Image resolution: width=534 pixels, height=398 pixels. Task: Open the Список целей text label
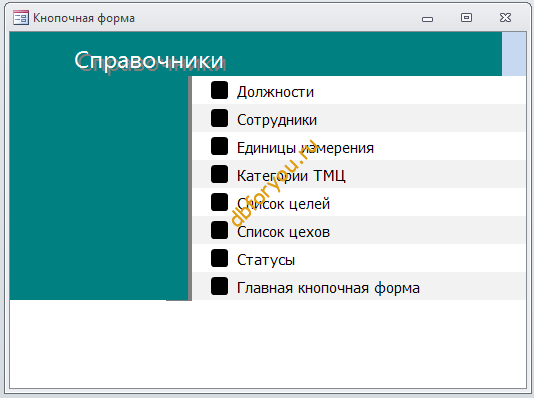[283, 204]
